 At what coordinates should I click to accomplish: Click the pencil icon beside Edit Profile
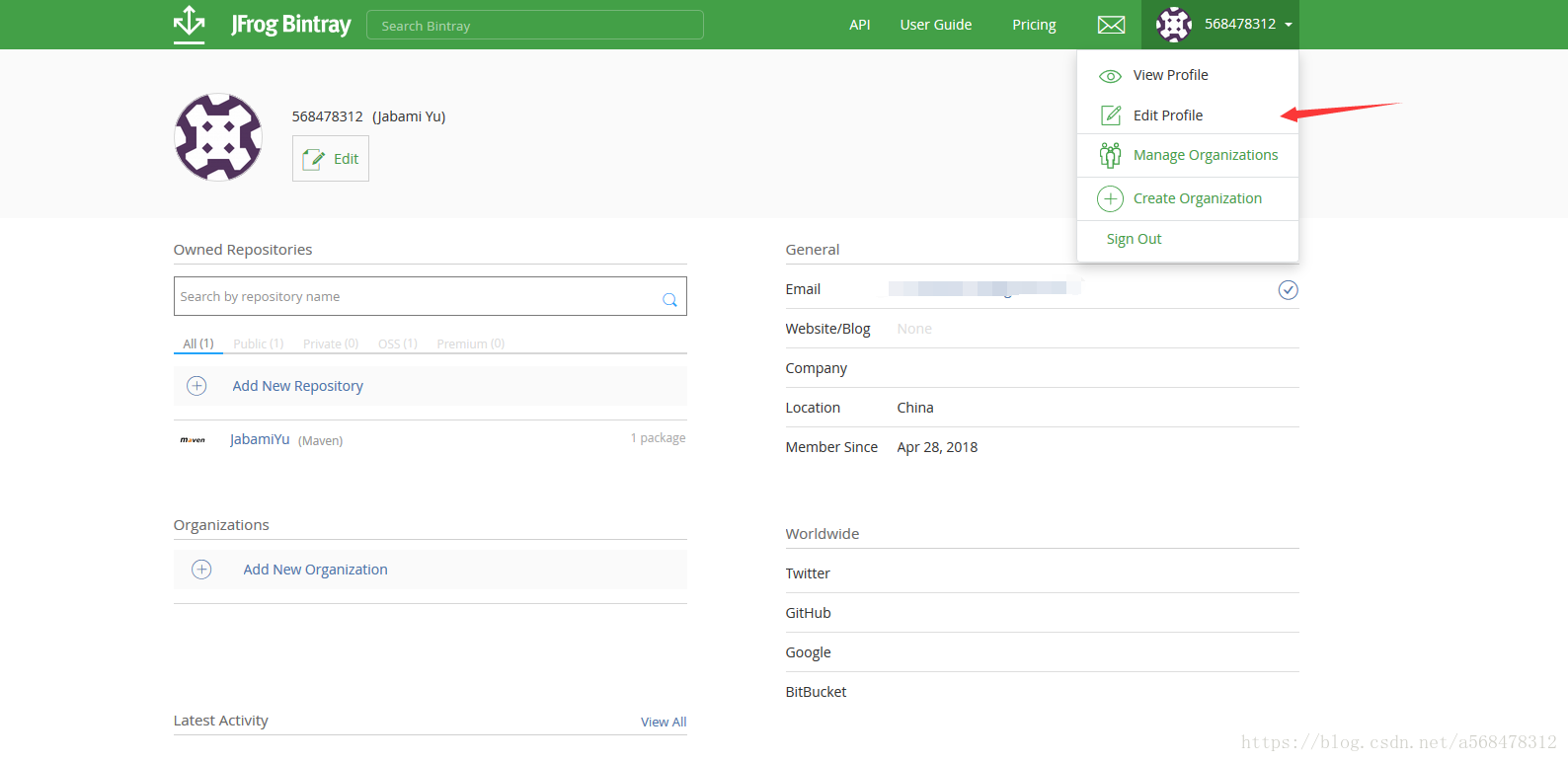1111,115
